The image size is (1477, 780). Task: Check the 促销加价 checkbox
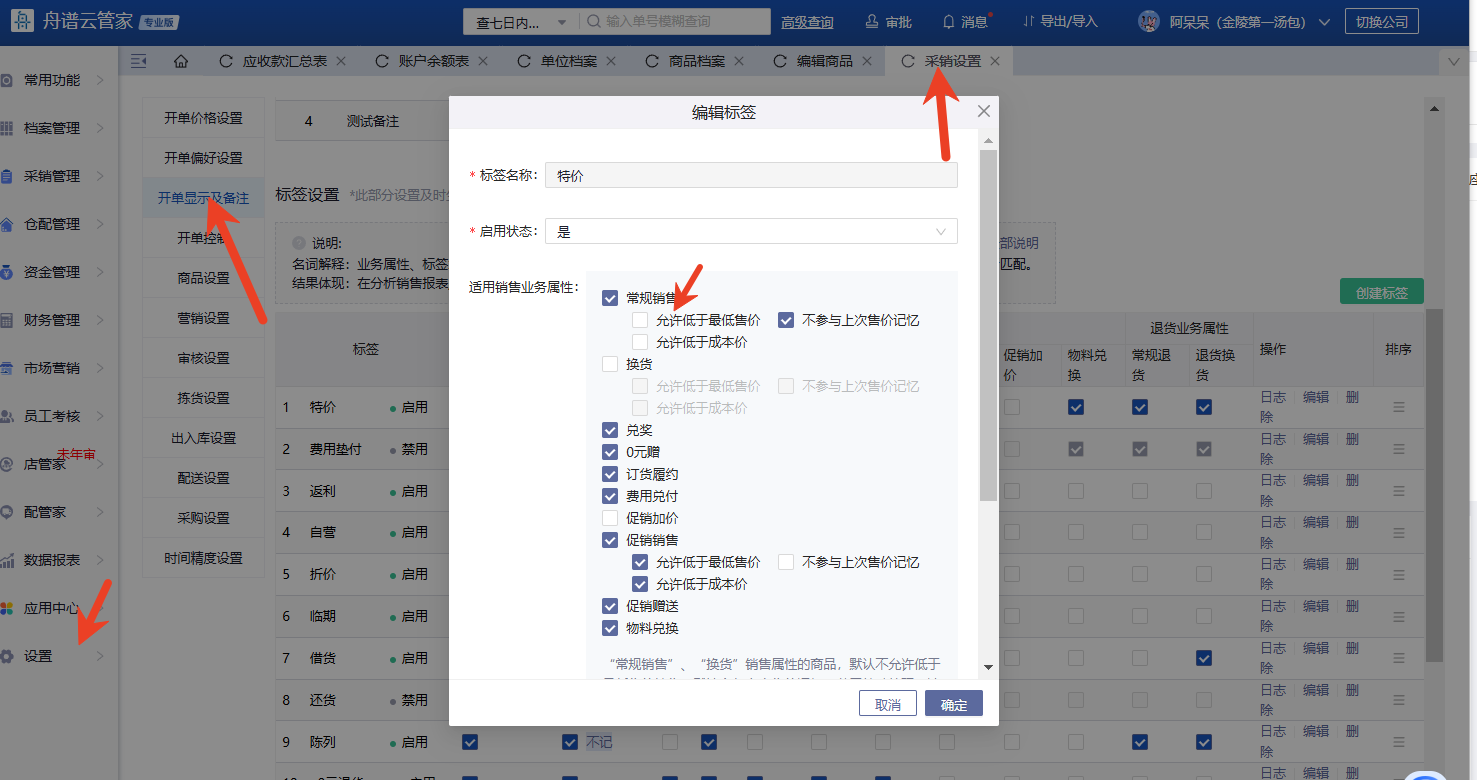(610, 518)
